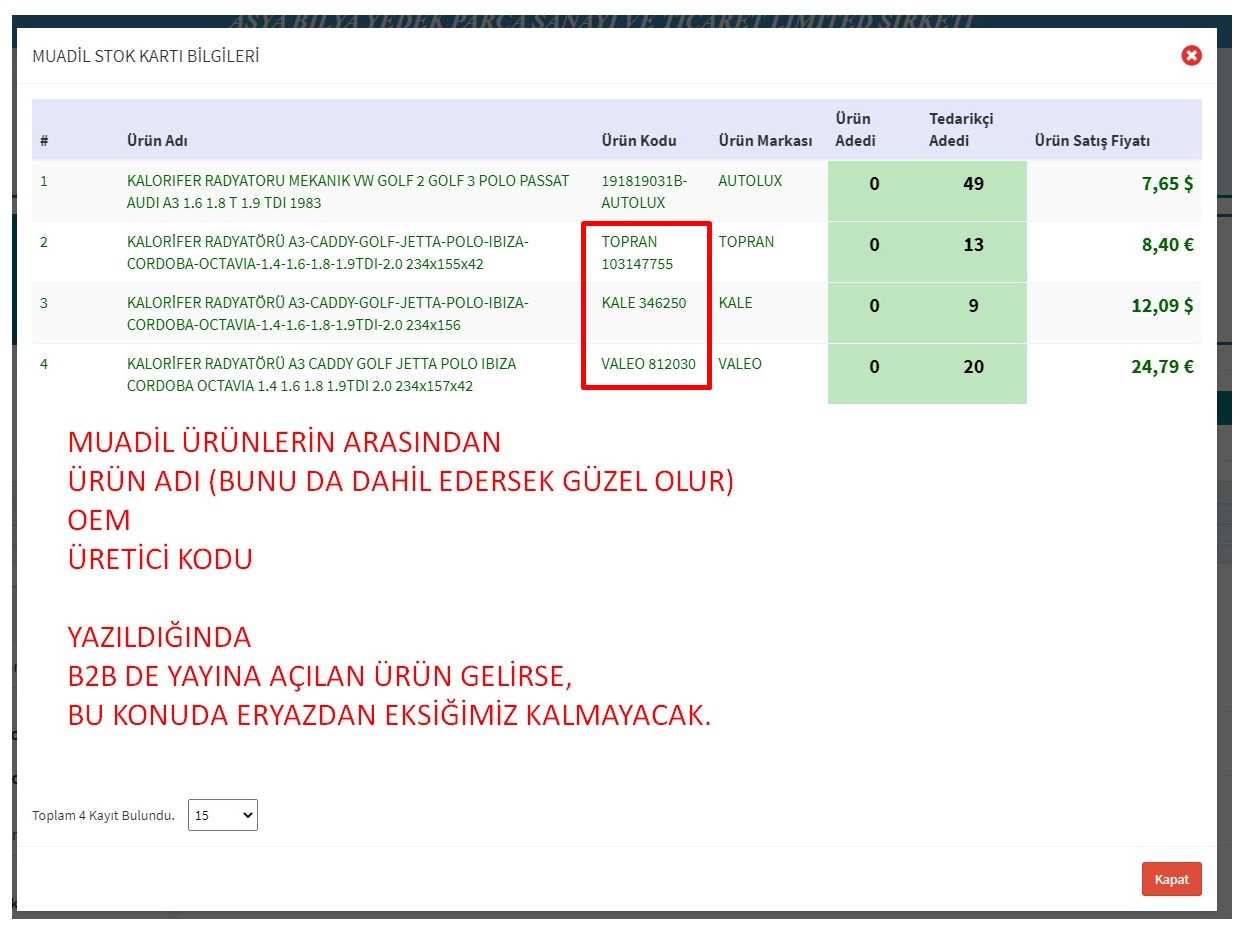Click the product name in row 3
1241x927 pixels.
[x=327, y=314]
